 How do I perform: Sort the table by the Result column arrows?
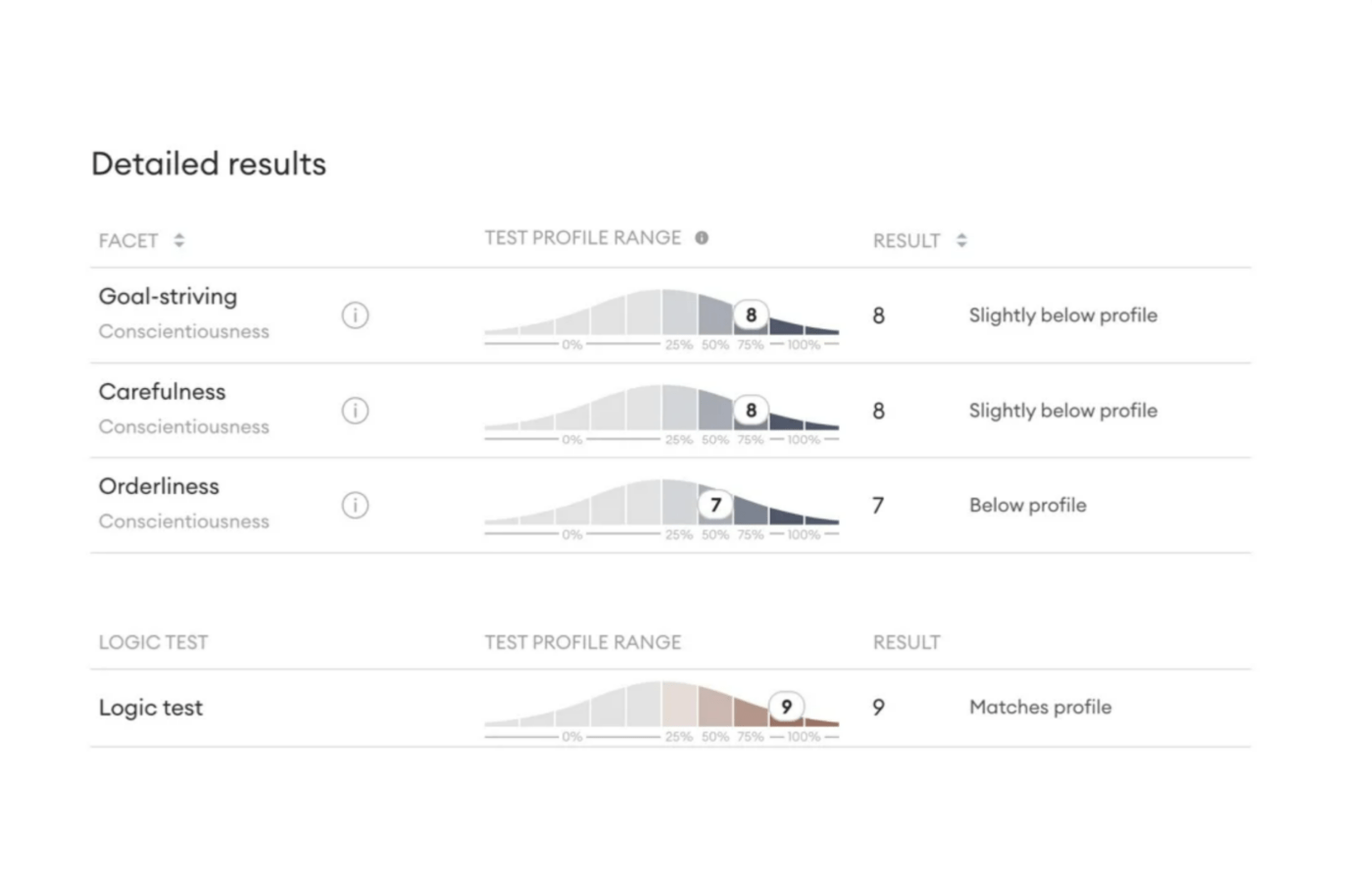tap(961, 240)
